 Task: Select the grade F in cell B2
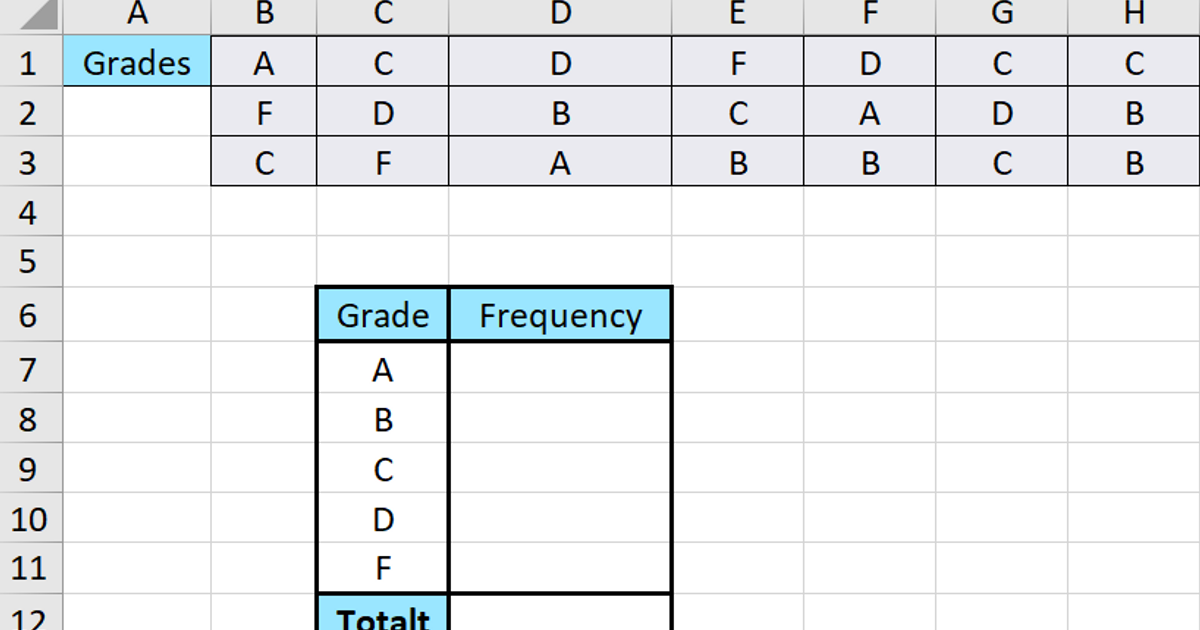point(263,112)
